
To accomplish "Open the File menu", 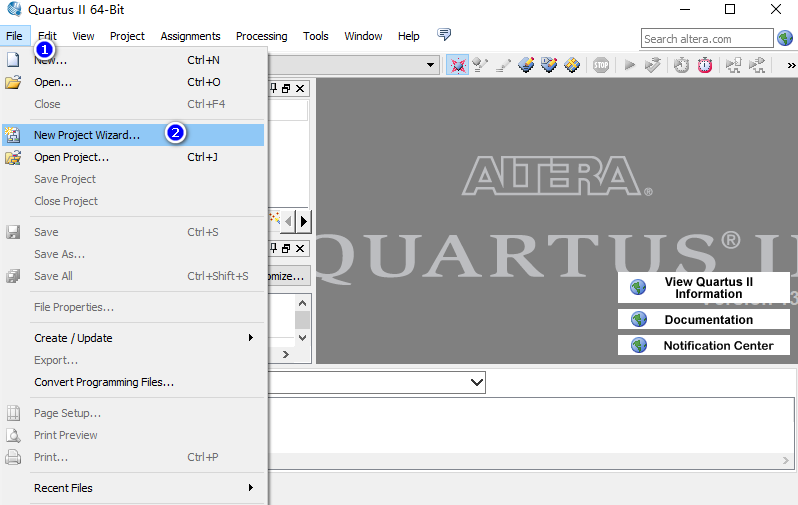I will tap(14, 36).
